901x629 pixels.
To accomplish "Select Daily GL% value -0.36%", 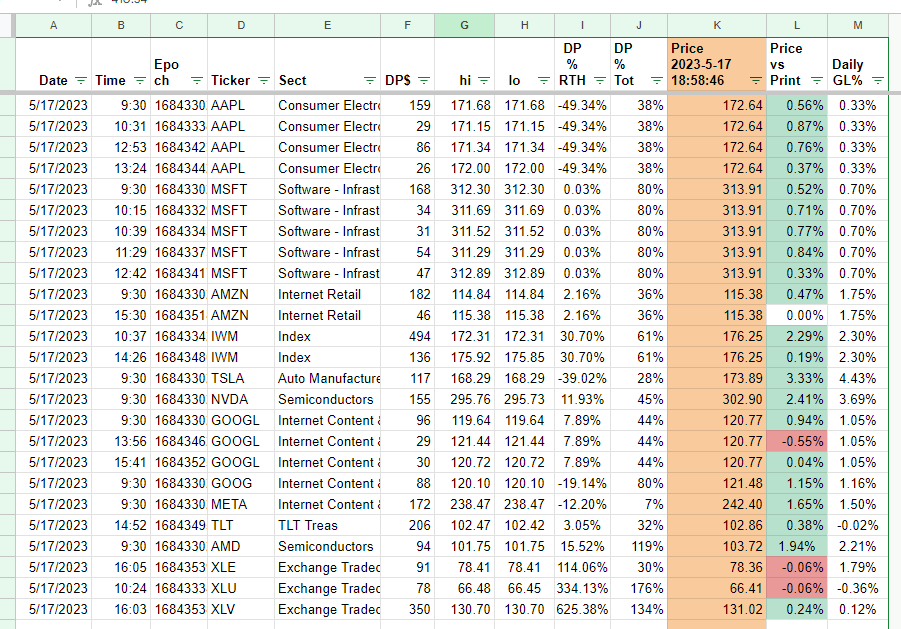I will click(x=857, y=588).
